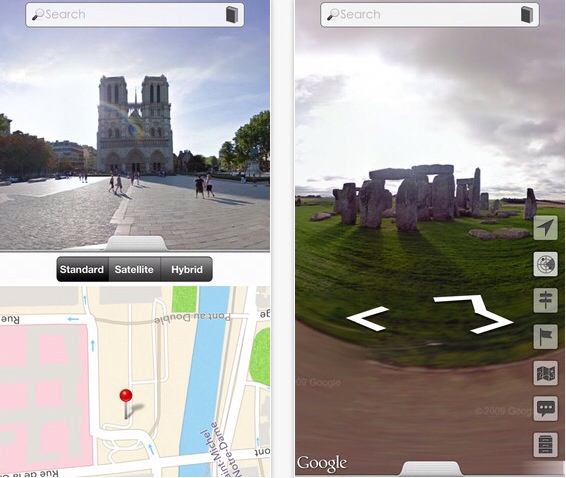
Task: Open the radar globe icon
Action: tap(545, 264)
